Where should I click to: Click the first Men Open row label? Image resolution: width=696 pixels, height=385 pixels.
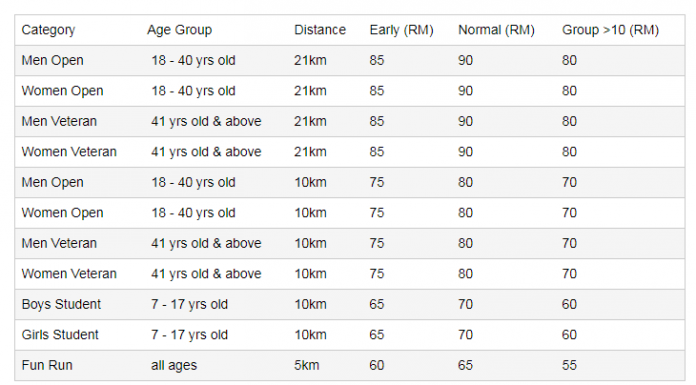pos(52,60)
